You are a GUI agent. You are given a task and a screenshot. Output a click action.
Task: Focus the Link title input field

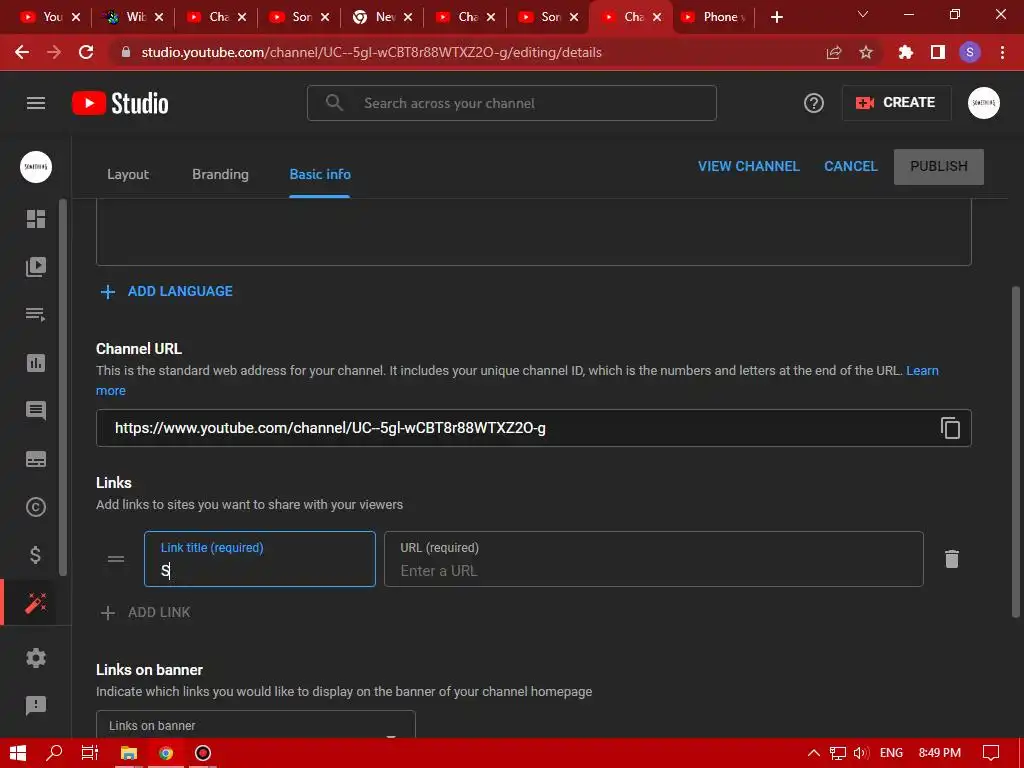259,559
